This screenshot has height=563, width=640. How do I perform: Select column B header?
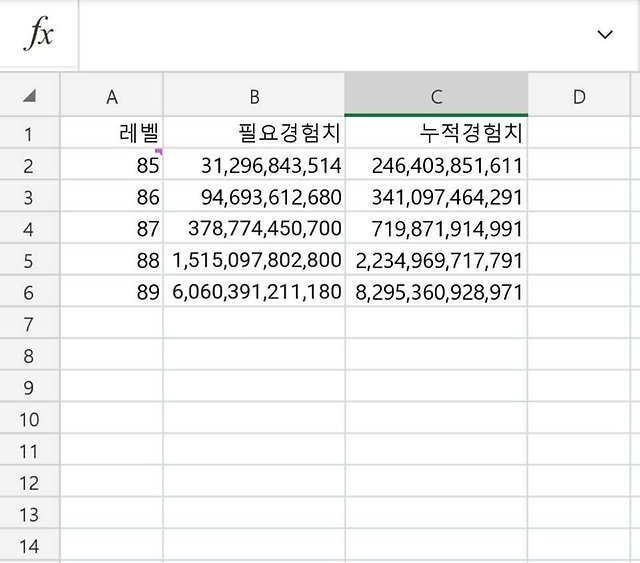[x=254, y=97]
